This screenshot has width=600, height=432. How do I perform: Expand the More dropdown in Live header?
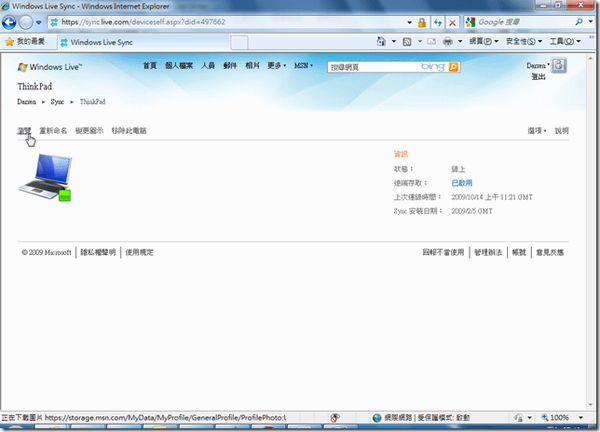[x=276, y=66]
